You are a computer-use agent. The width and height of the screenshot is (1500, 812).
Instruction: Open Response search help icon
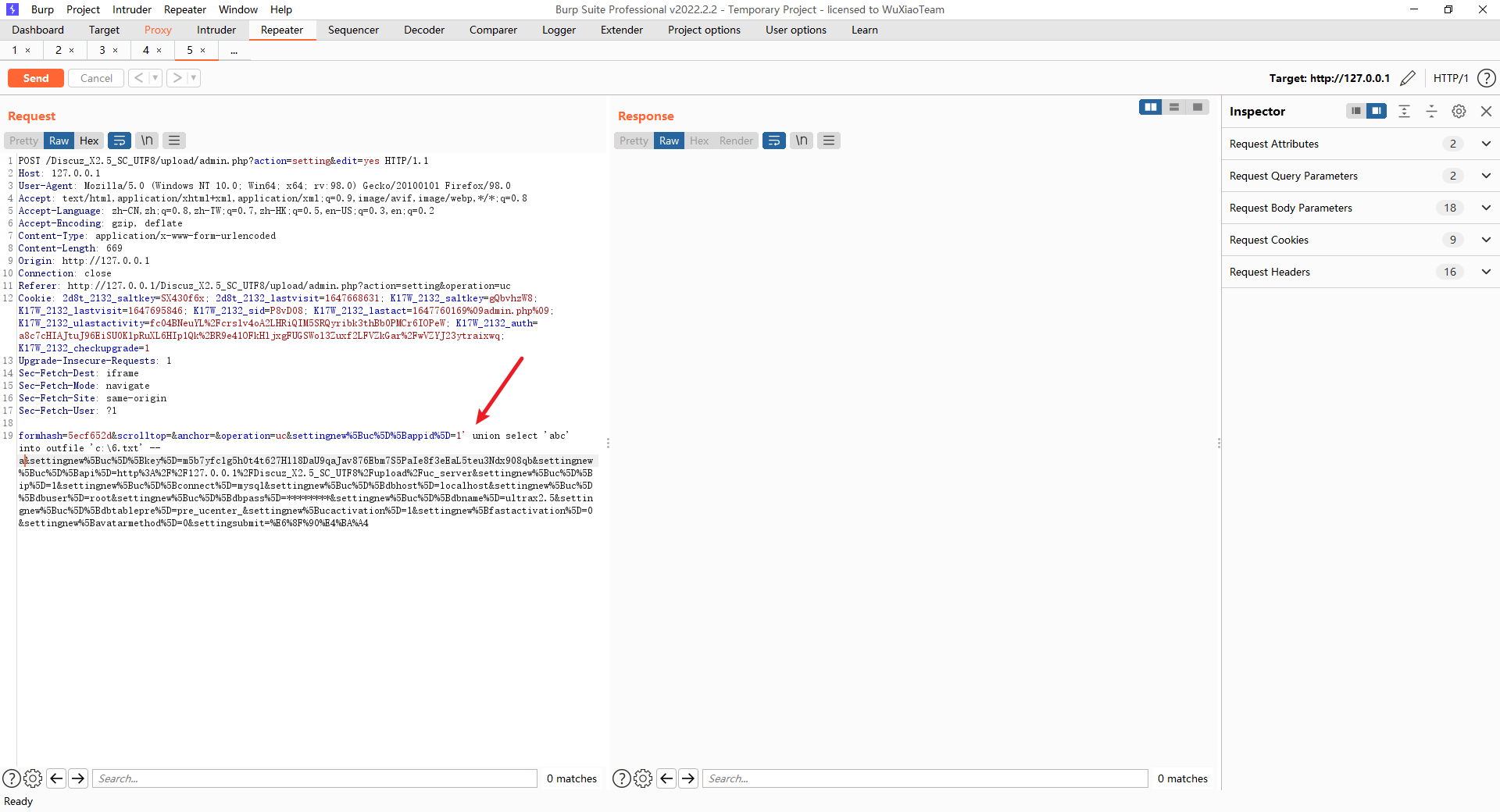click(x=622, y=778)
